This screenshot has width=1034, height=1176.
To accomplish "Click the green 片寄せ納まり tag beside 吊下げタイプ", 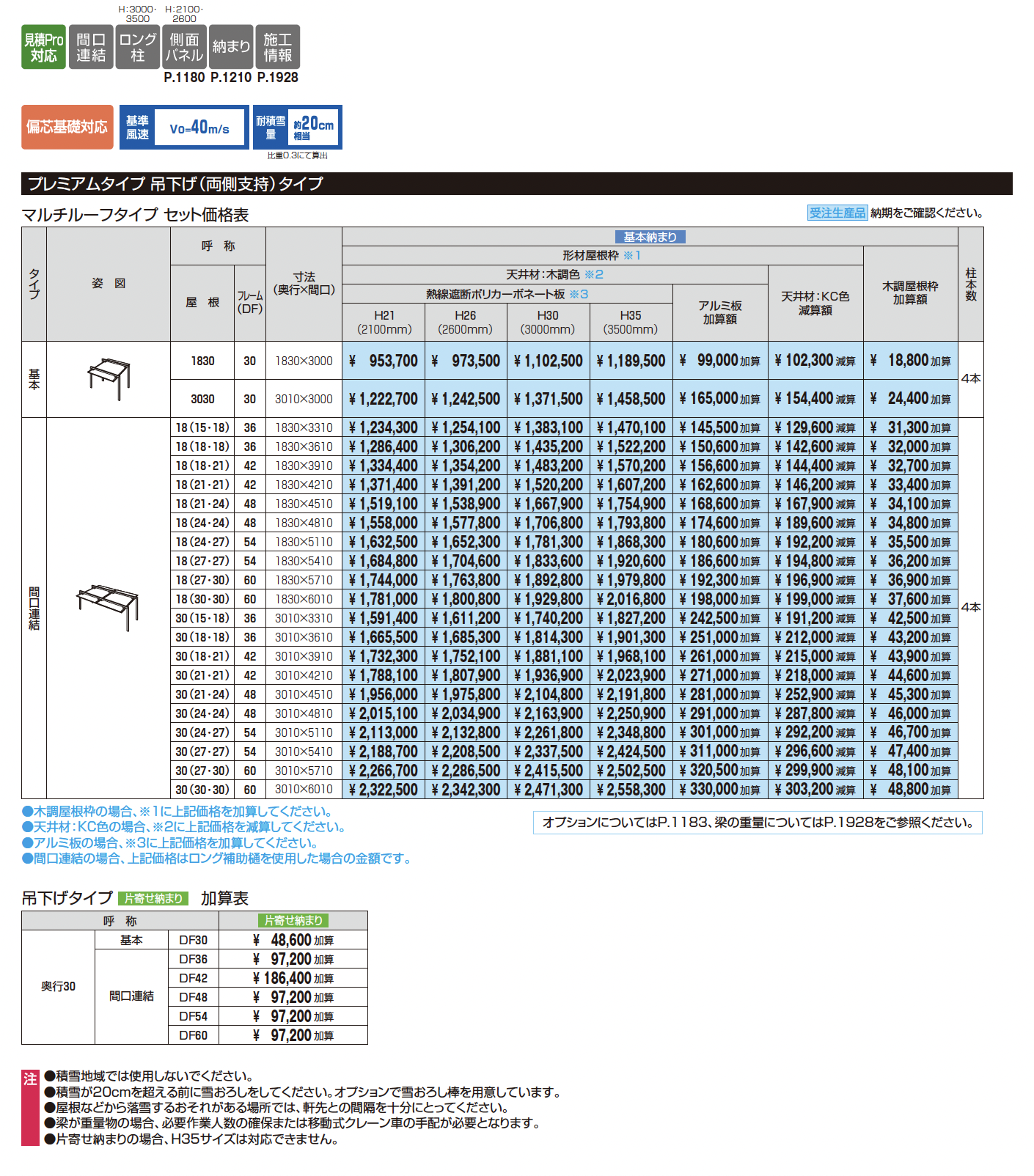I will [153, 898].
